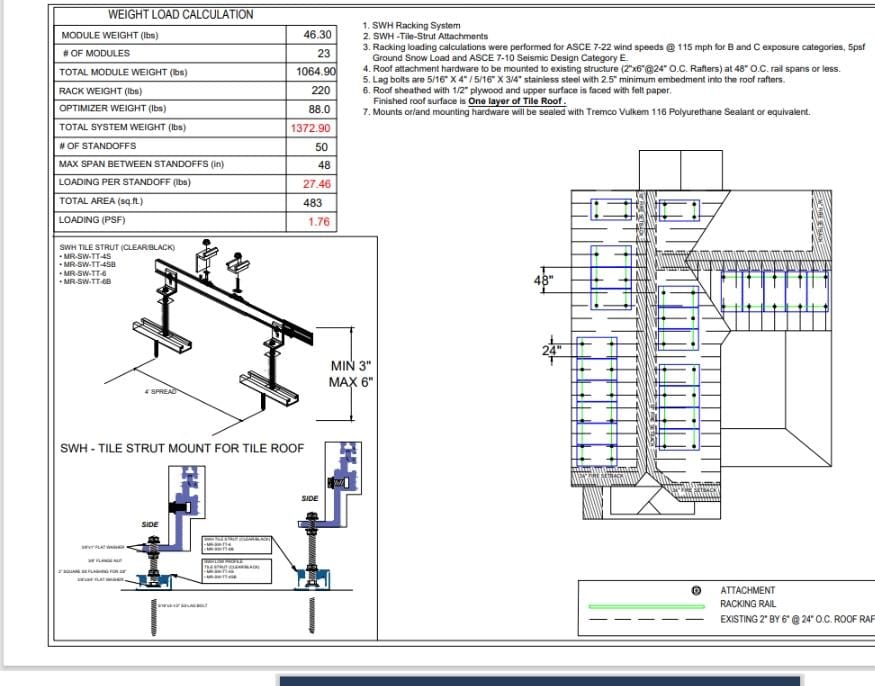
Task: Click the red value 27.46
Action: 317,184
